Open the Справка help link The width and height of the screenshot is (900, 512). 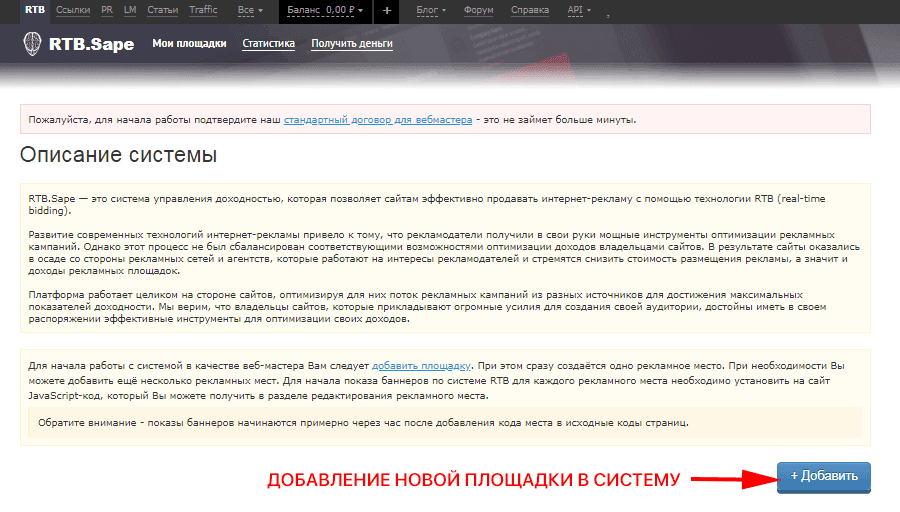coord(530,10)
